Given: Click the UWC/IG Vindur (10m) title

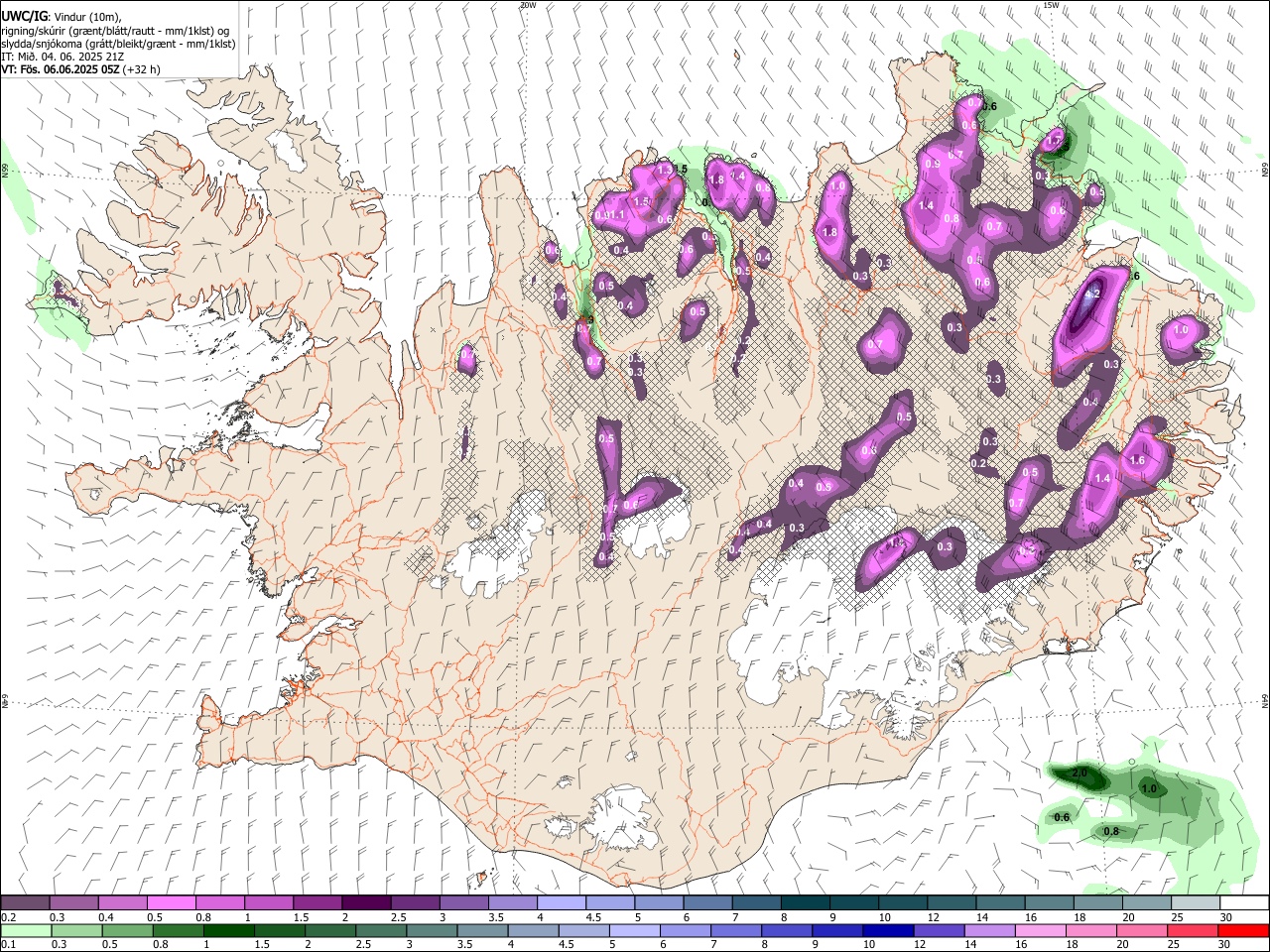Looking at the screenshot, I should pyautogui.click(x=62, y=15).
